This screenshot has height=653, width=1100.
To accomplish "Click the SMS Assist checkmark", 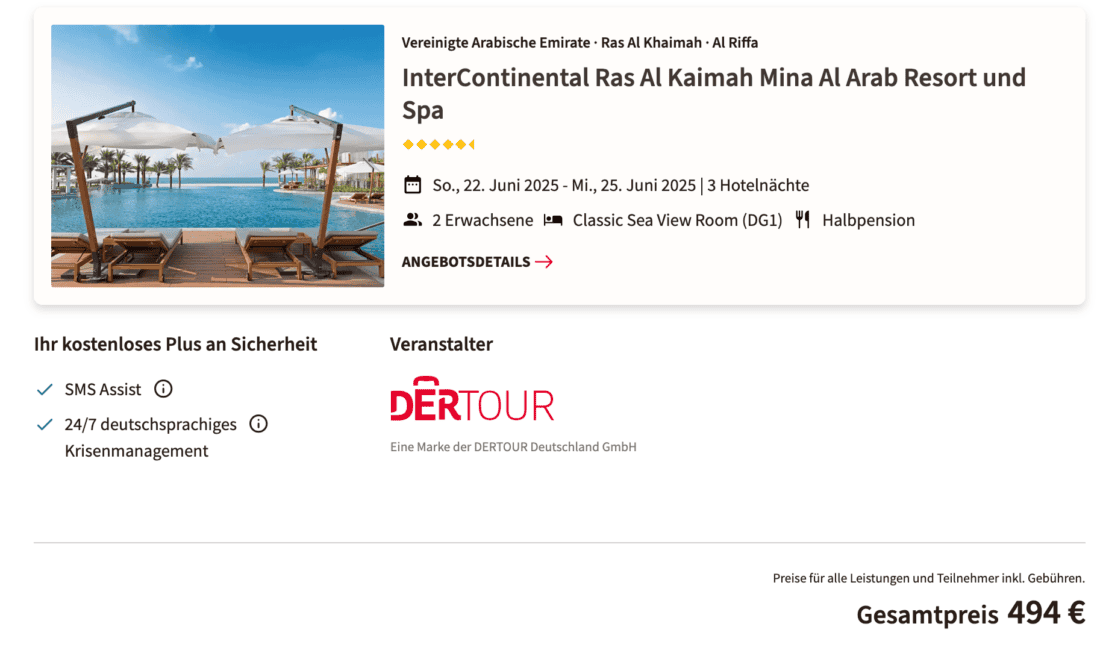I will click(44, 389).
